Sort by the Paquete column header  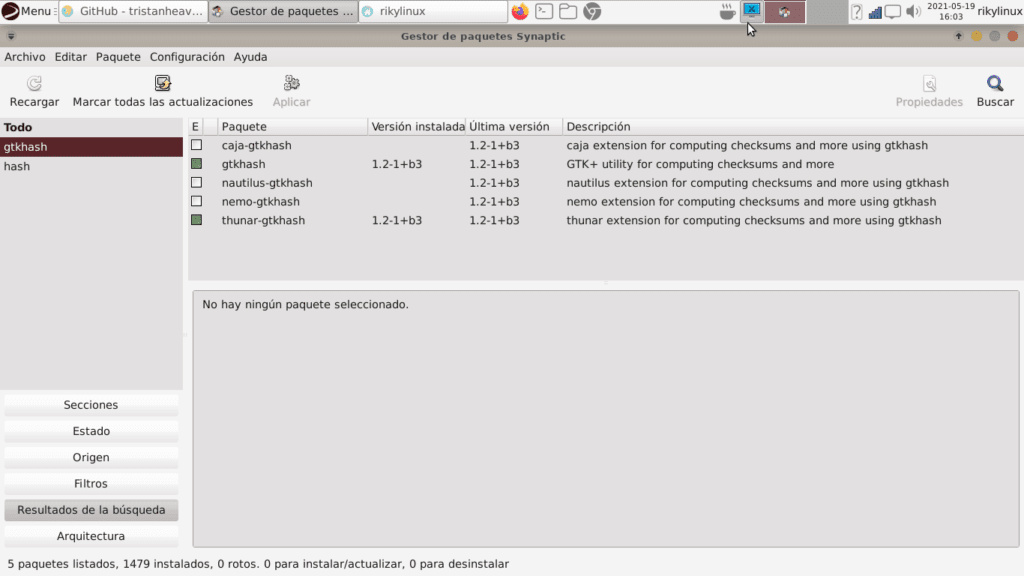[x=293, y=127]
